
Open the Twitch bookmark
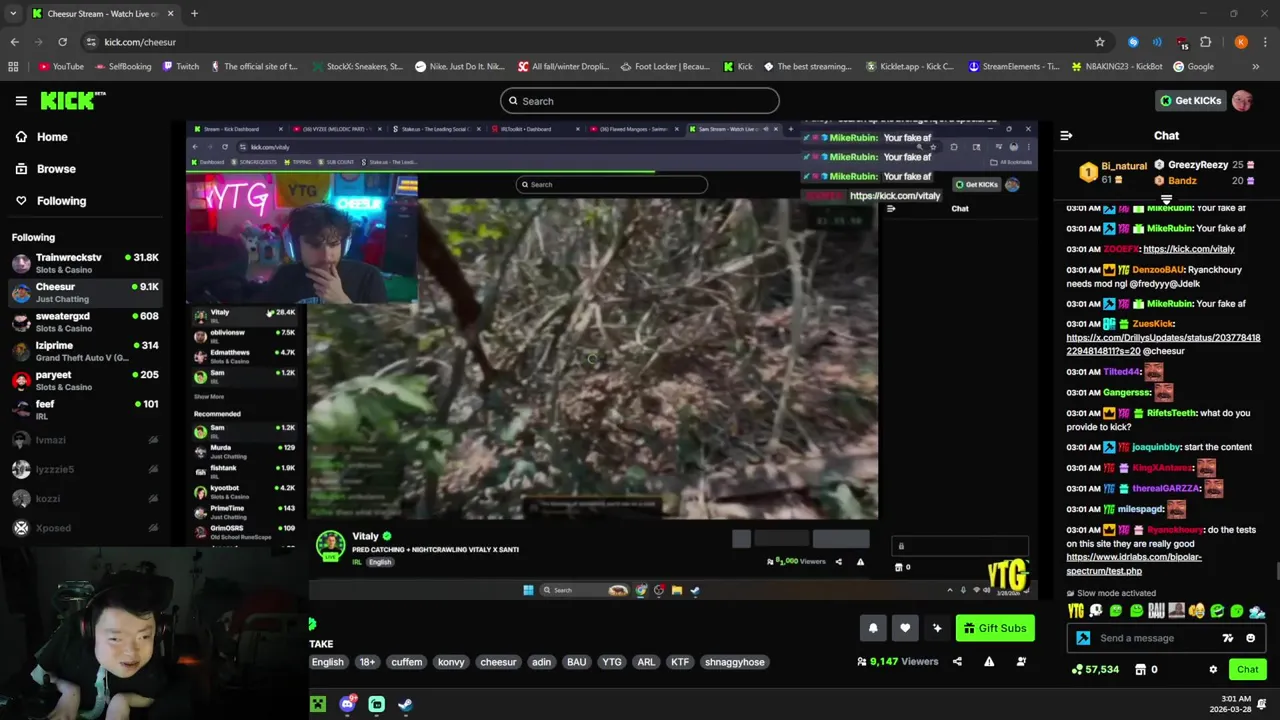(179, 67)
